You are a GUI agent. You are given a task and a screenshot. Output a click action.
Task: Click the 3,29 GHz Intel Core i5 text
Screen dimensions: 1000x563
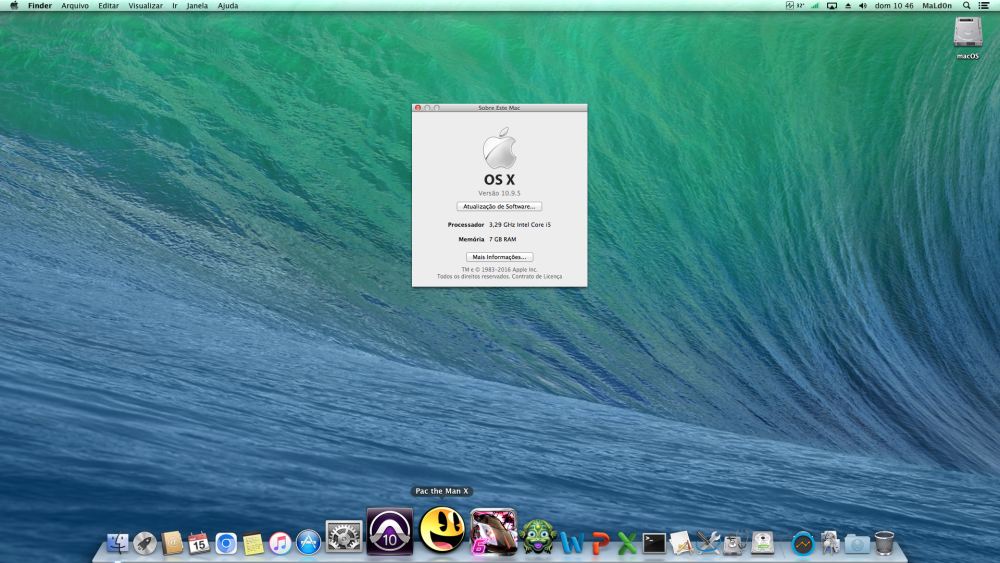click(x=520, y=225)
